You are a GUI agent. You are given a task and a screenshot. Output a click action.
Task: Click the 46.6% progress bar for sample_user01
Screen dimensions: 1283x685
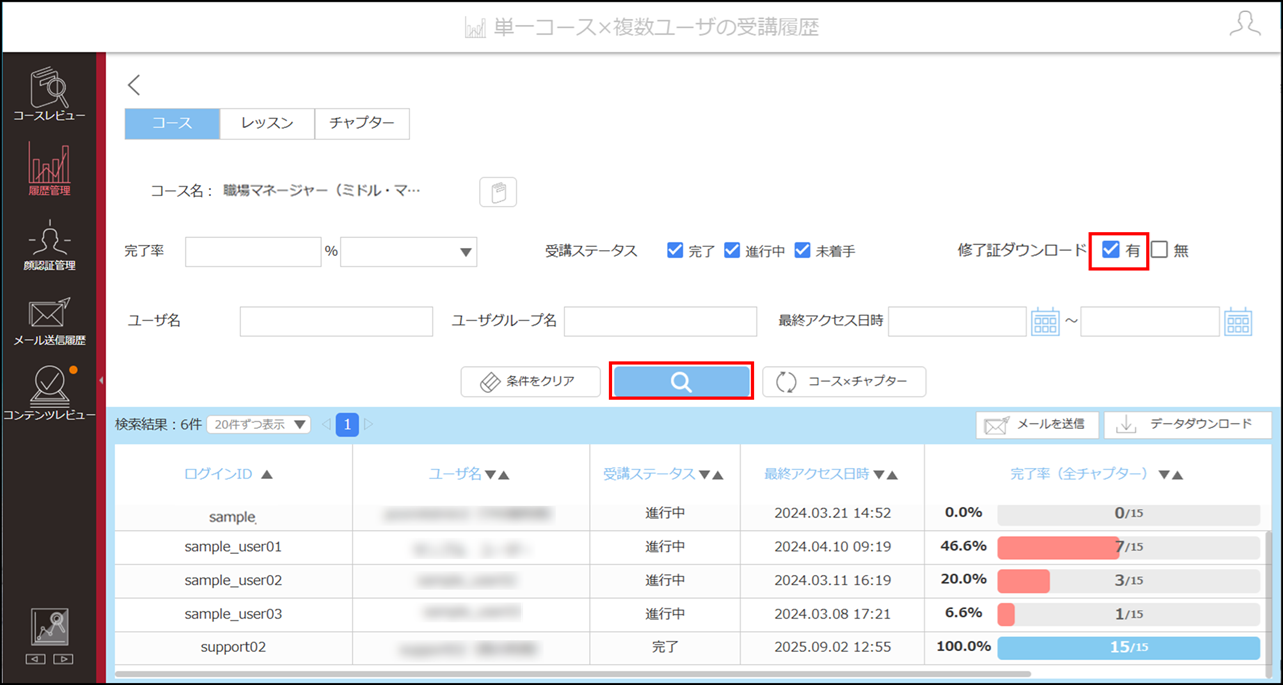pos(1129,547)
